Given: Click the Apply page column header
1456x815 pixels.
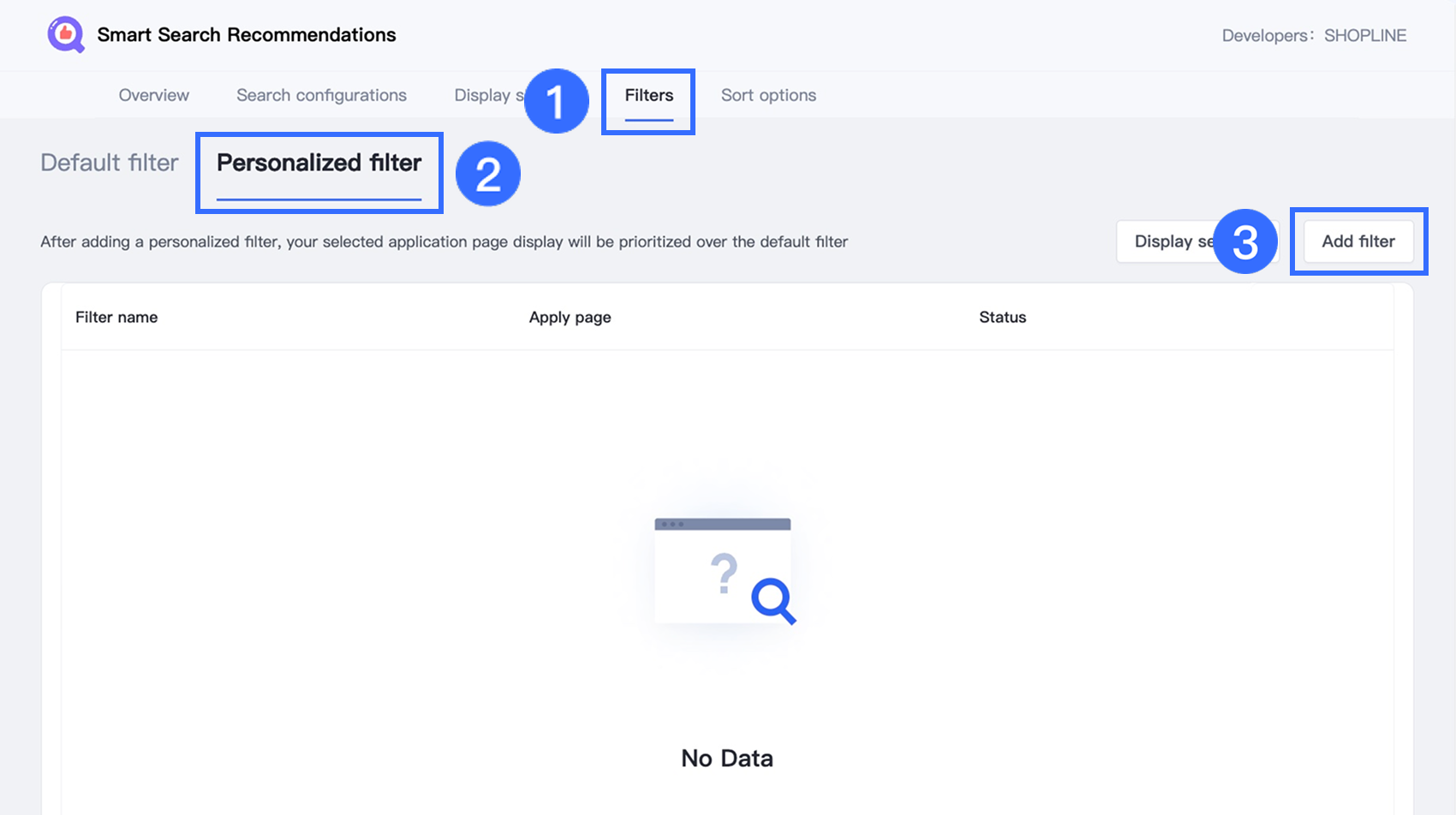Looking at the screenshot, I should pos(570,317).
